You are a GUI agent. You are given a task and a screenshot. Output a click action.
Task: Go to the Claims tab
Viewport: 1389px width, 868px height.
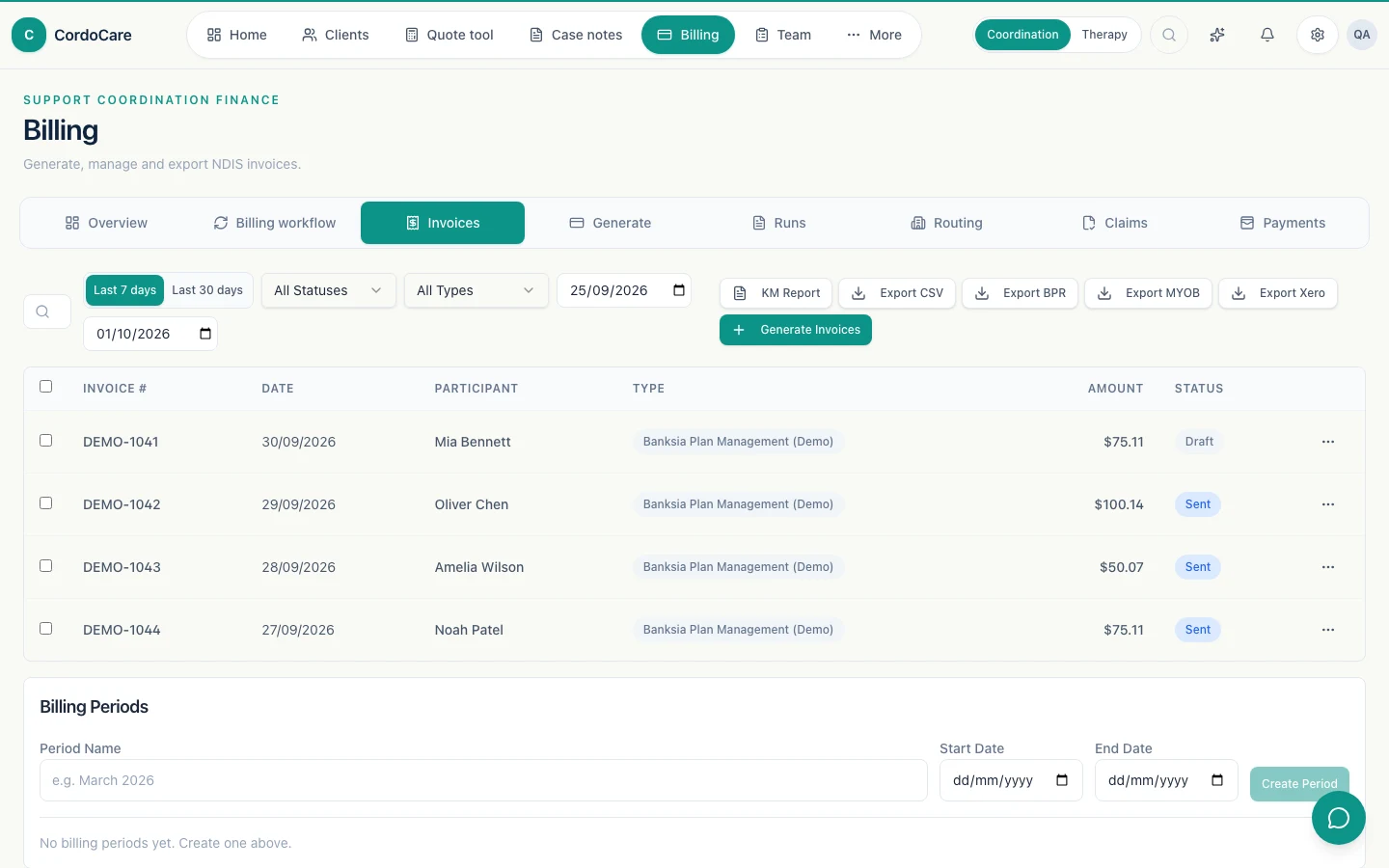[1115, 223]
